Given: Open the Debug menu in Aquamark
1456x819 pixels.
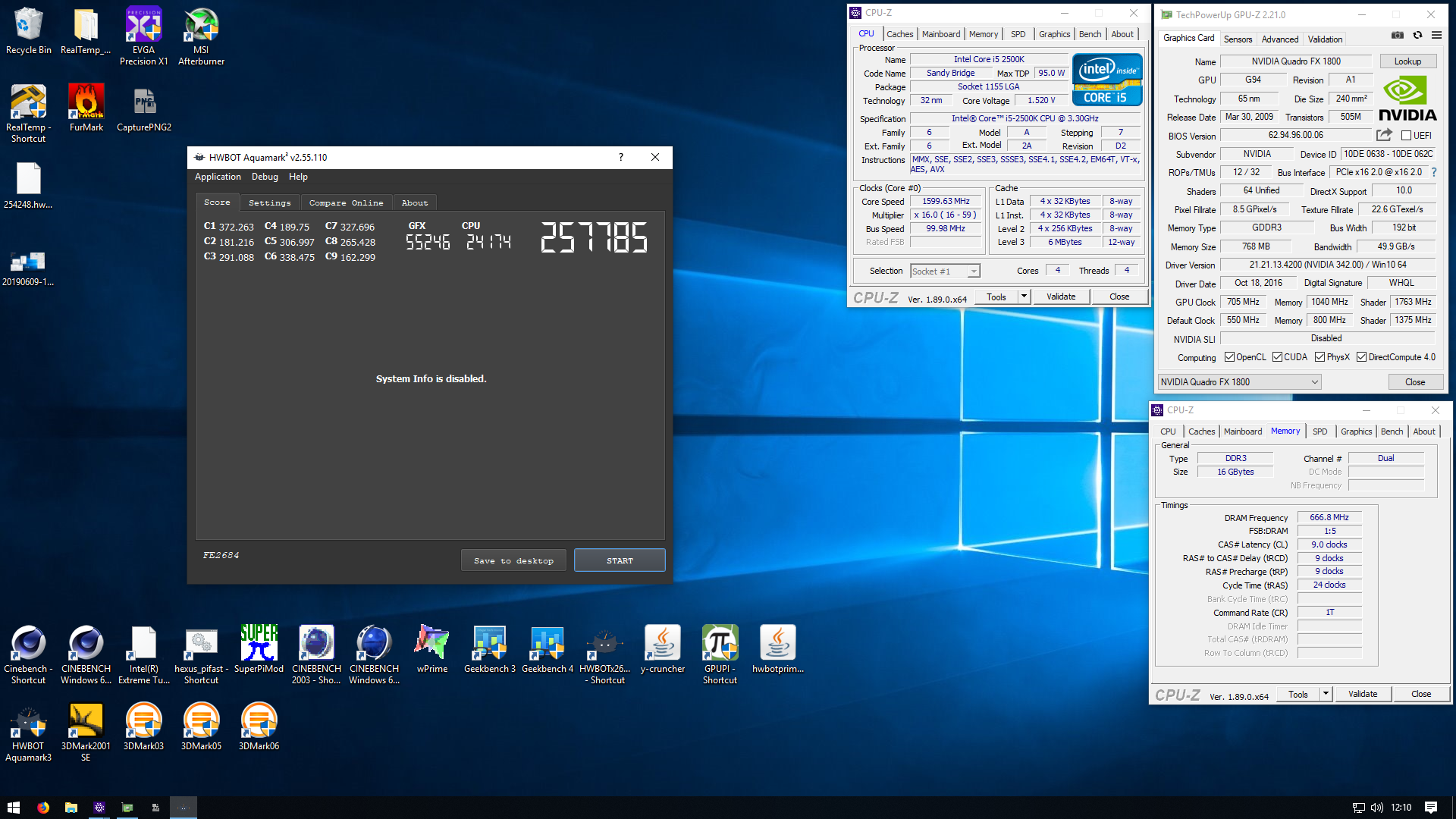Looking at the screenshot, I should pyautogui.click(x=265, y=177).
